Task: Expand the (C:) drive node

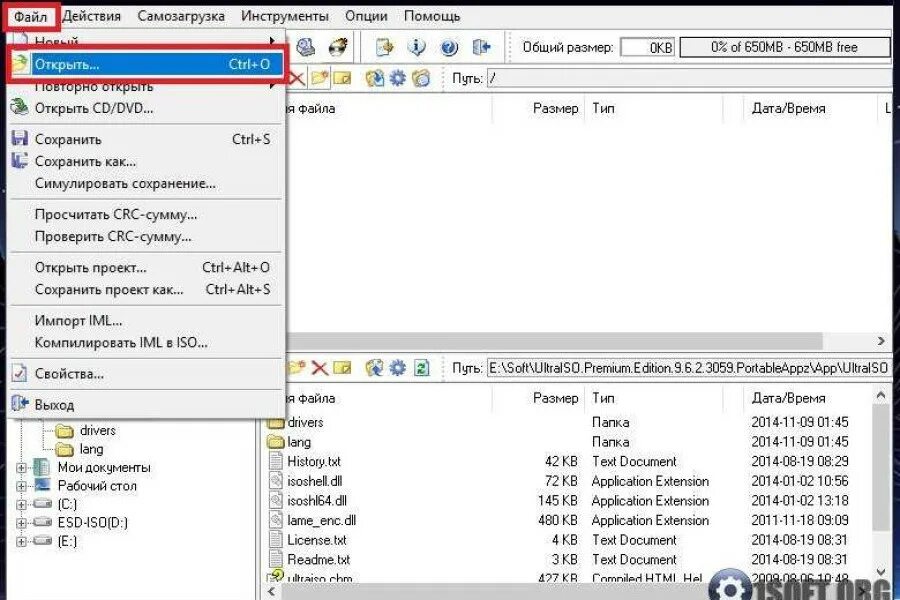Action: point(21,505)
